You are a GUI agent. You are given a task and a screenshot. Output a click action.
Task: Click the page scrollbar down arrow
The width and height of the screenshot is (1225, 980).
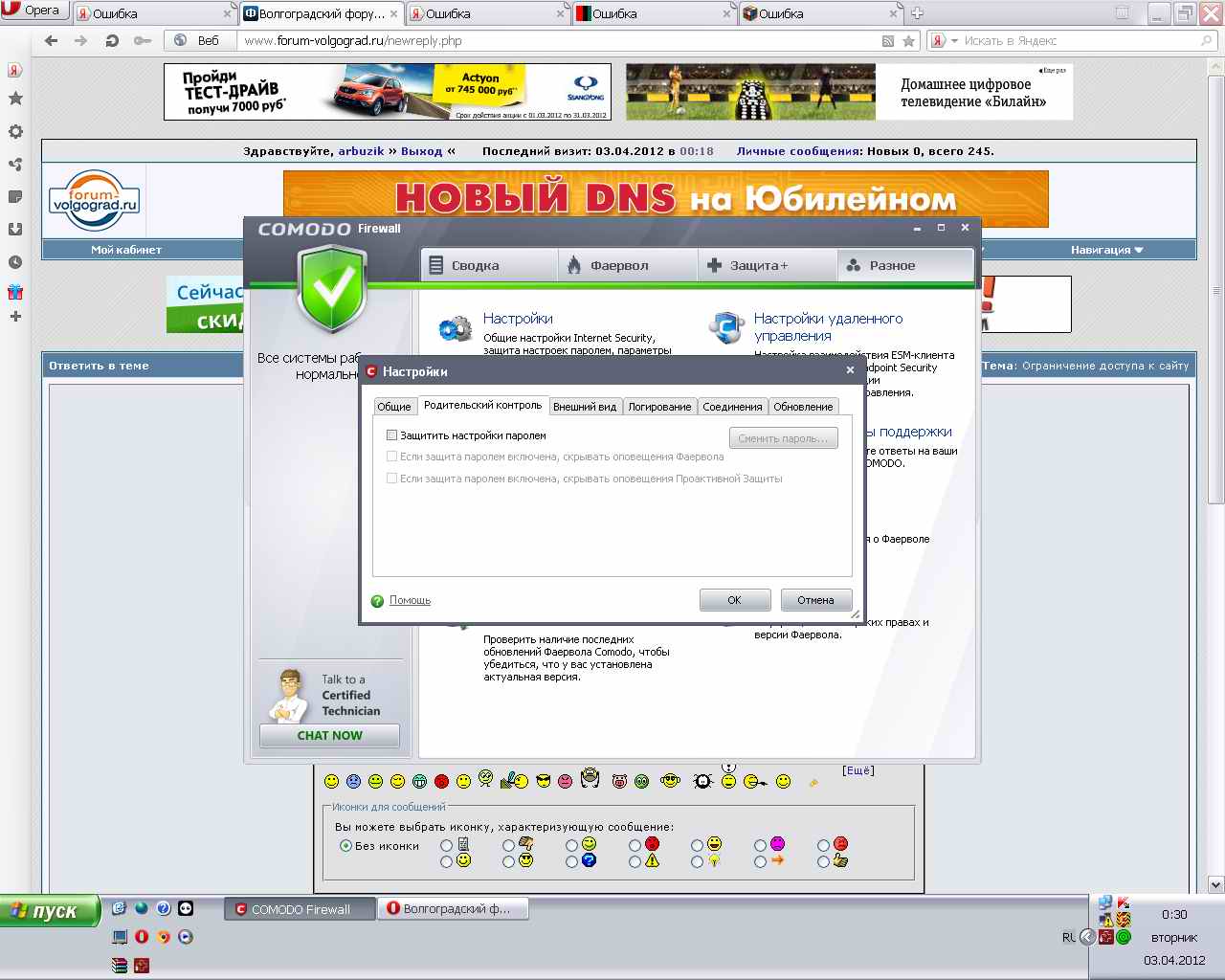click(1216, 883)
